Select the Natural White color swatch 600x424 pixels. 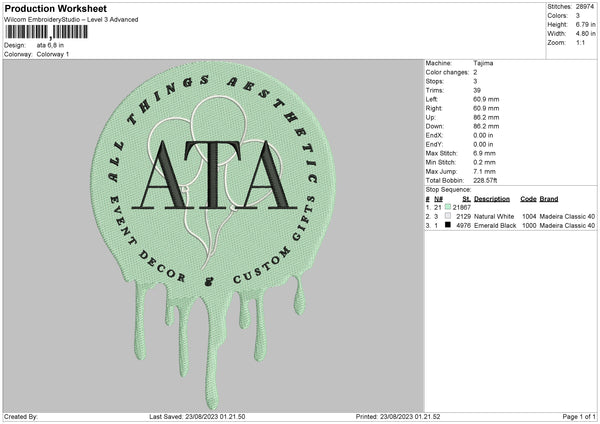448,216
